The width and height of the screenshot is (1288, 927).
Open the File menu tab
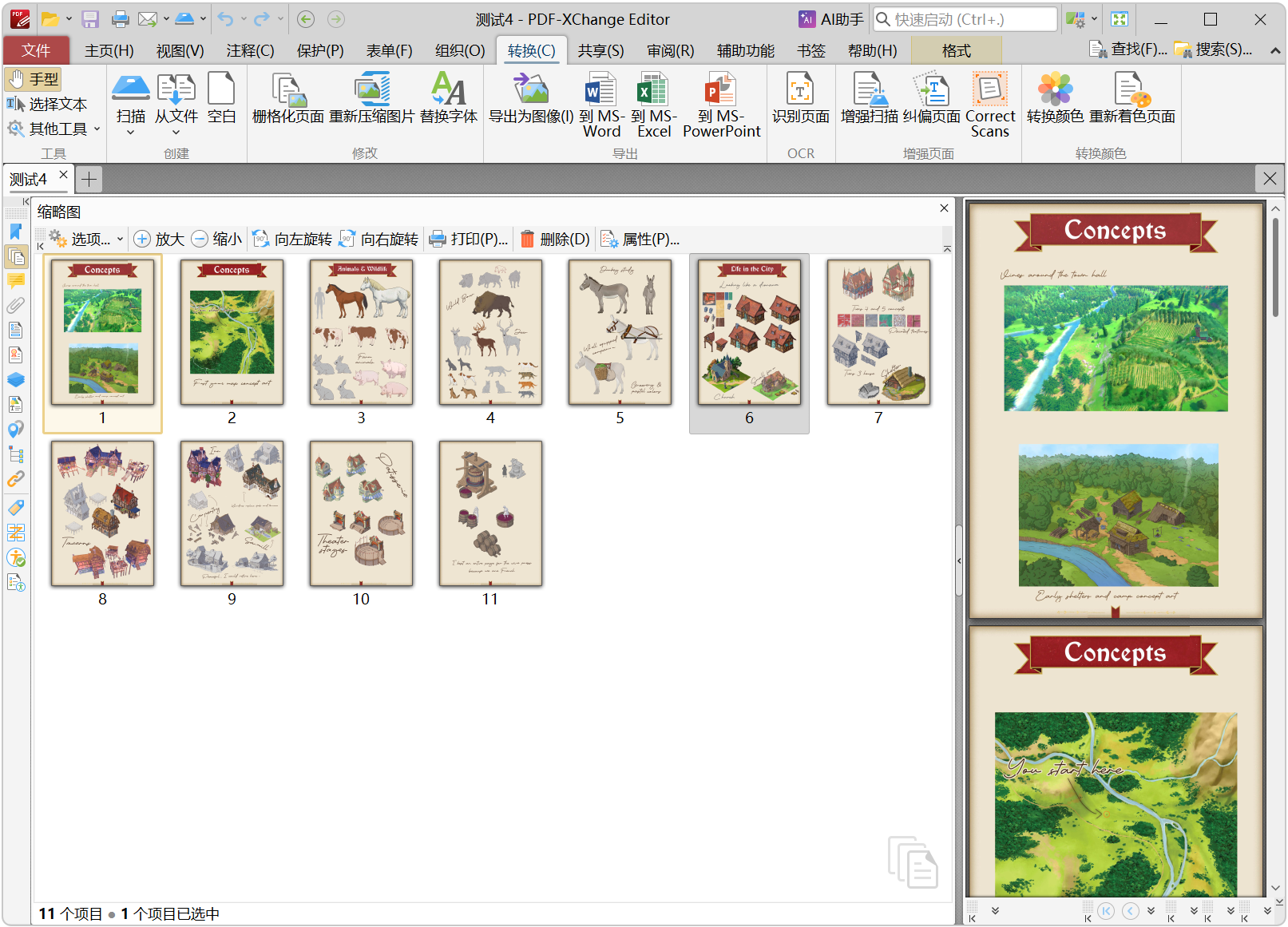point(36,50)
